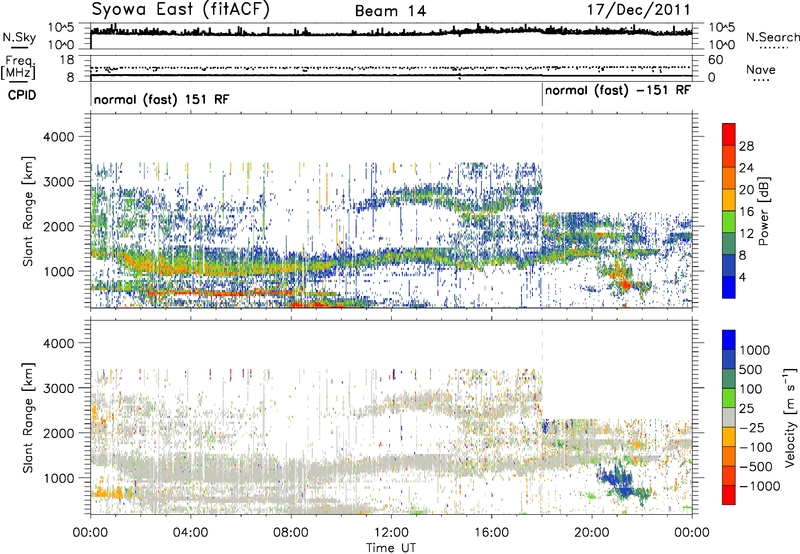Click 'Slant Range [km]' label of power panel
800x554 pixels.
point(28,211)
